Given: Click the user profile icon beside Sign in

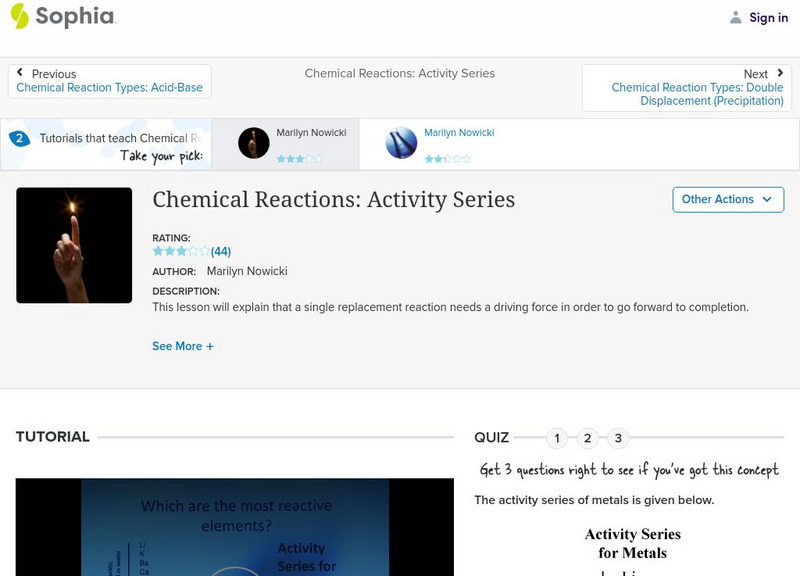Looking at the screenshot, I should [736, 17].
